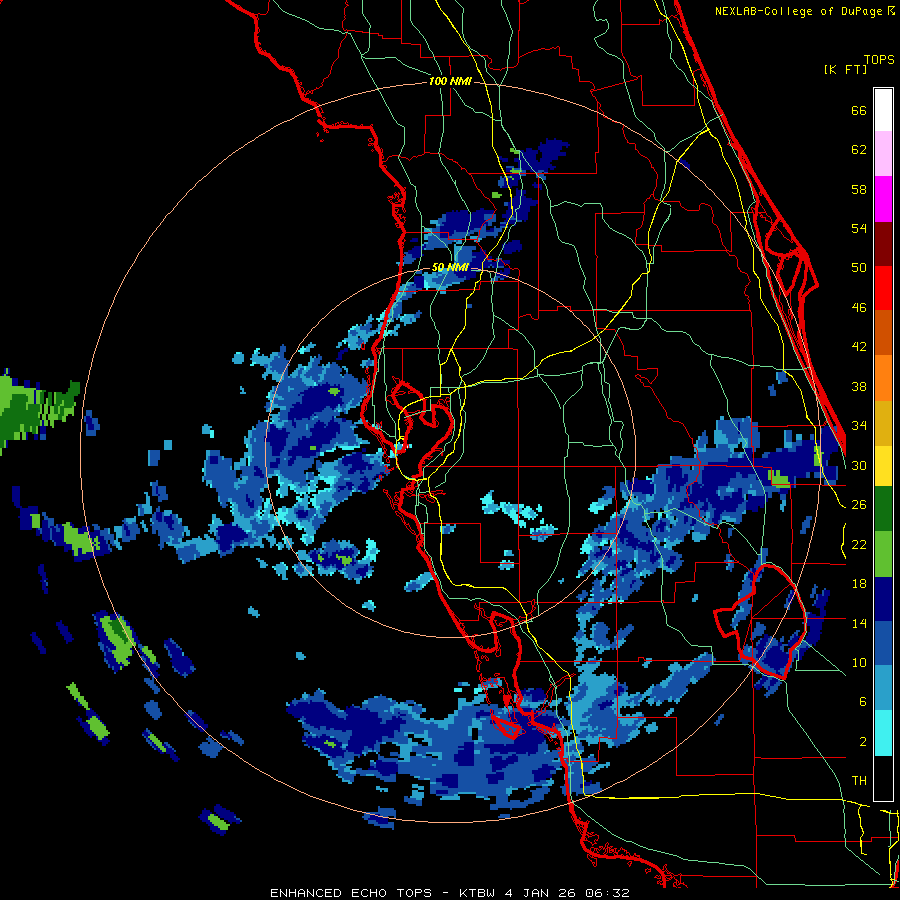Click the "54" legend value

coord(859,228)
